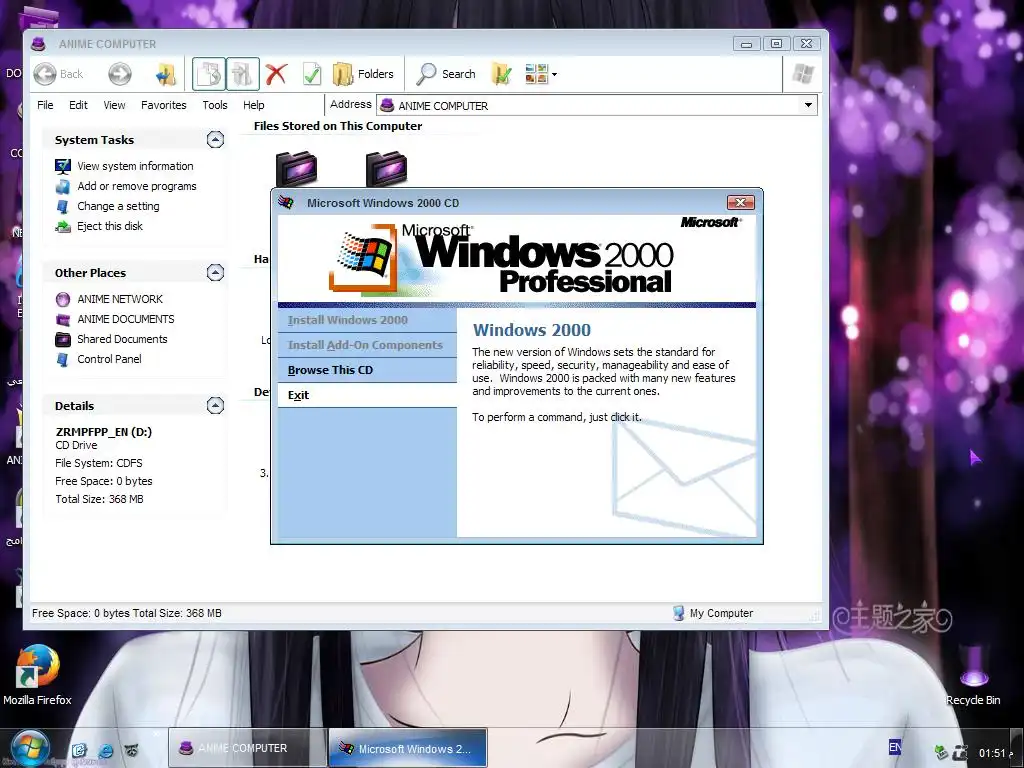This screenshot has height=768, width=1024.
Task: Go up one folder level icon
Action: click(166, 74)
